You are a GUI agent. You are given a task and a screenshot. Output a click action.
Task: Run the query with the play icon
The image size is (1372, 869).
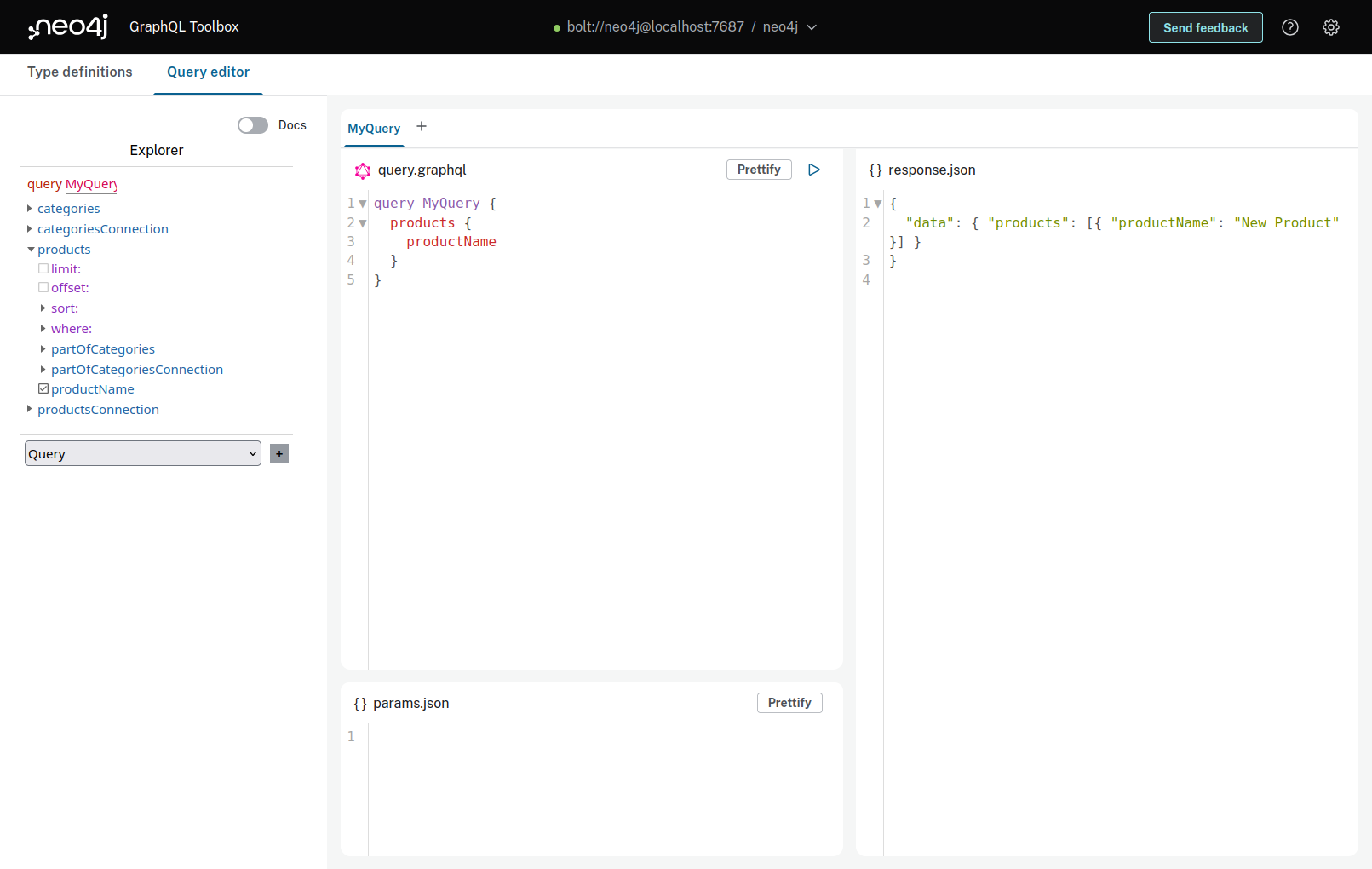click(814, 170)
